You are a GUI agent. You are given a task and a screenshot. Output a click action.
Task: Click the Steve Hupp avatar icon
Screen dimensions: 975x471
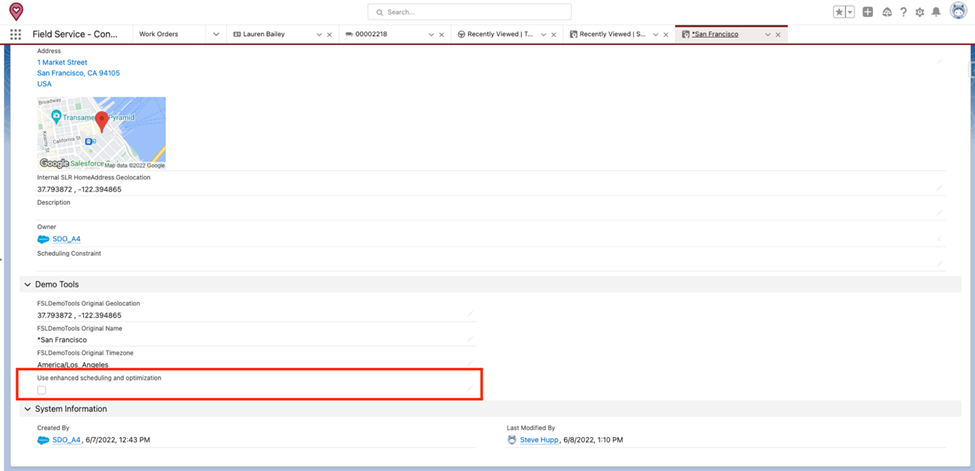[512, 440]
